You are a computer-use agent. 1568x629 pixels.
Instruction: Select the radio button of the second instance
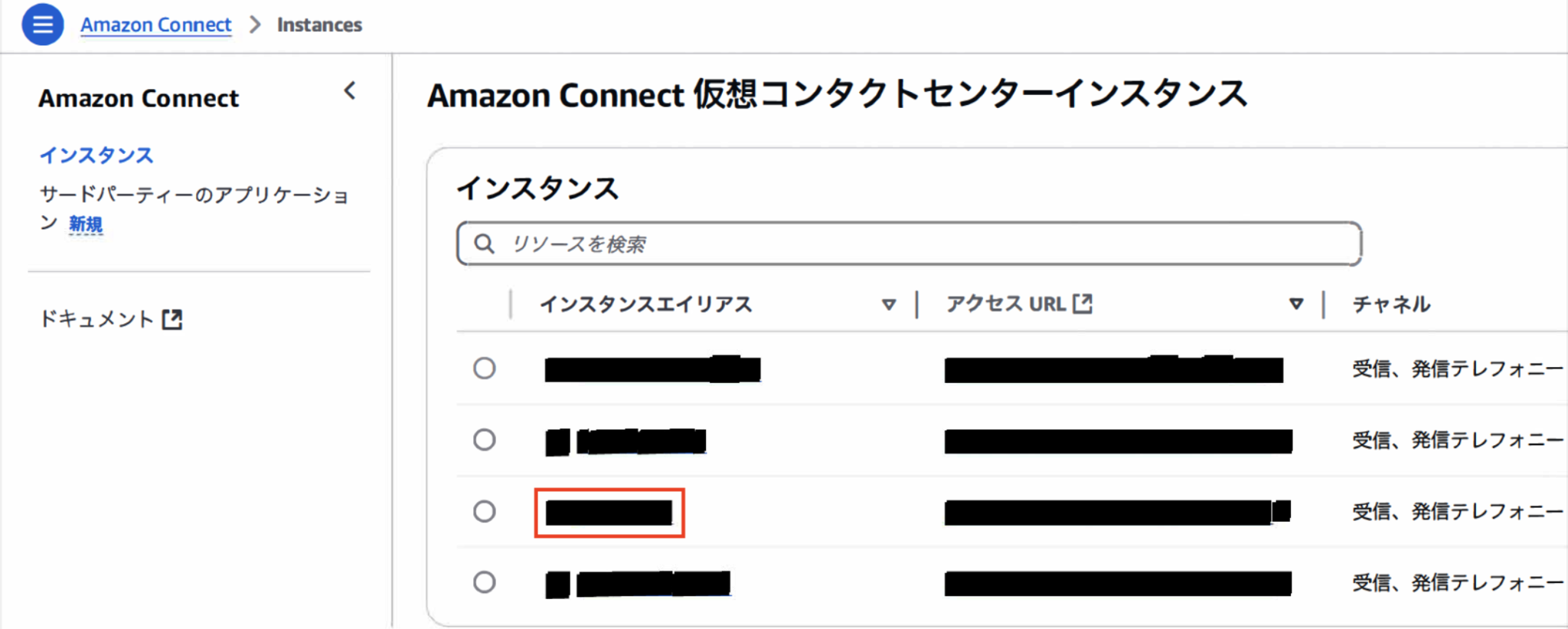(x=485, y=440)
